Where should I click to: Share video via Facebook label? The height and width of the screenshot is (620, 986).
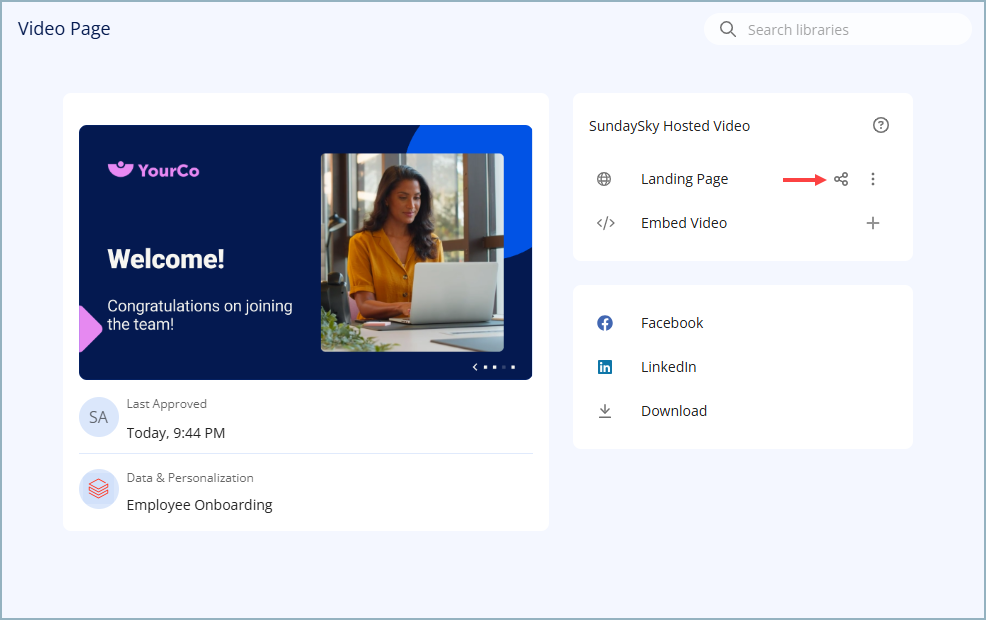tap(672, 323)
